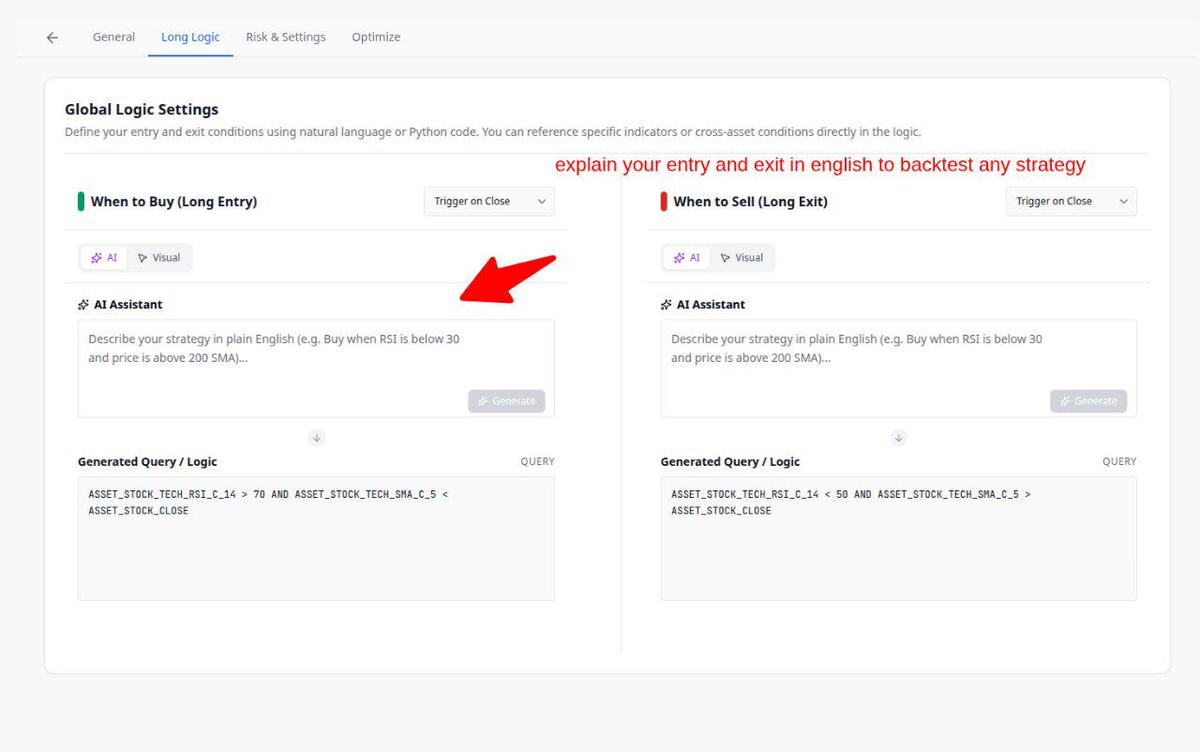Click the Global Logic Settings heading
The height and width of the screenshot is (752, 1200).
(x=141, y=109)
